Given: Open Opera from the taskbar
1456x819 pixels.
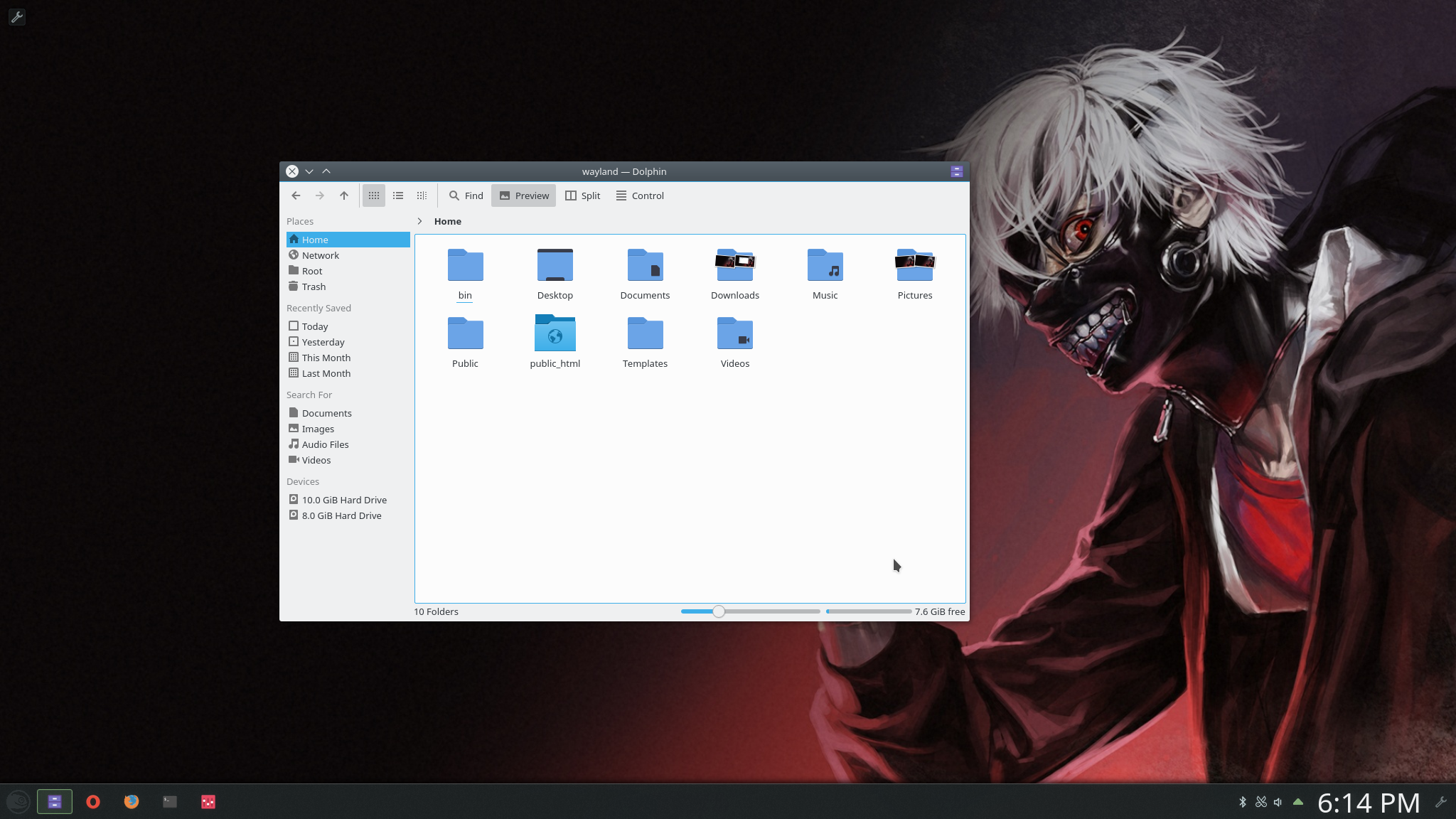Looking at the screenshot, I should (93, 802).
